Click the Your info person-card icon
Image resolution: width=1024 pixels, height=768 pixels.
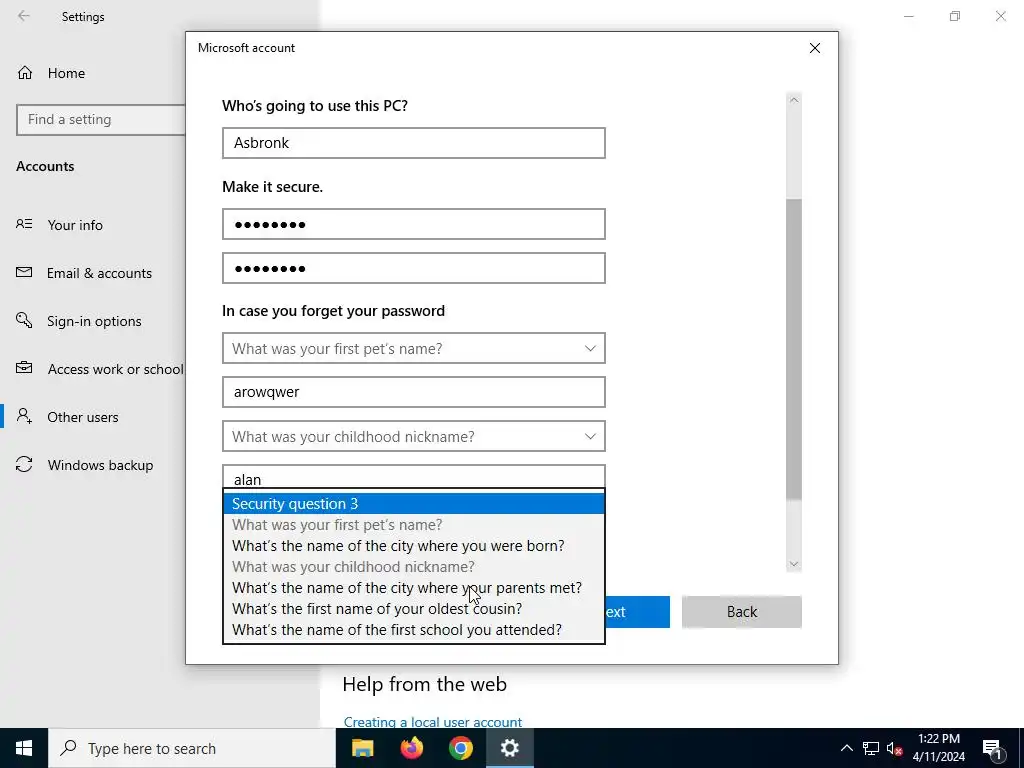[x=24, y=224]
